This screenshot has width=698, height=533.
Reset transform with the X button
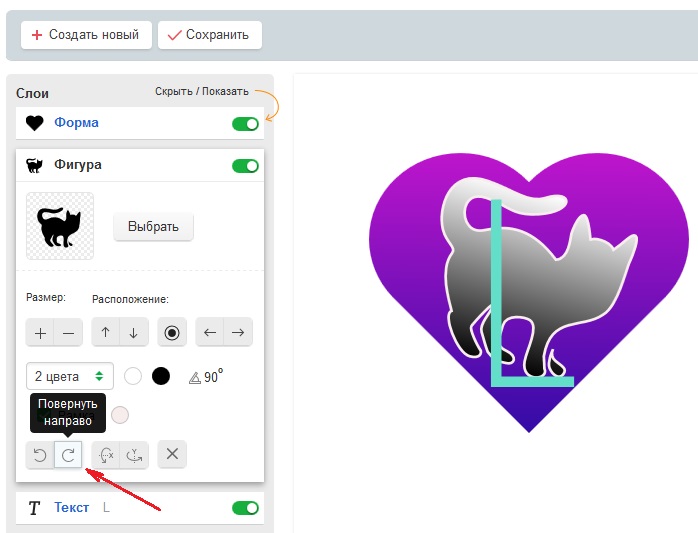172,454
